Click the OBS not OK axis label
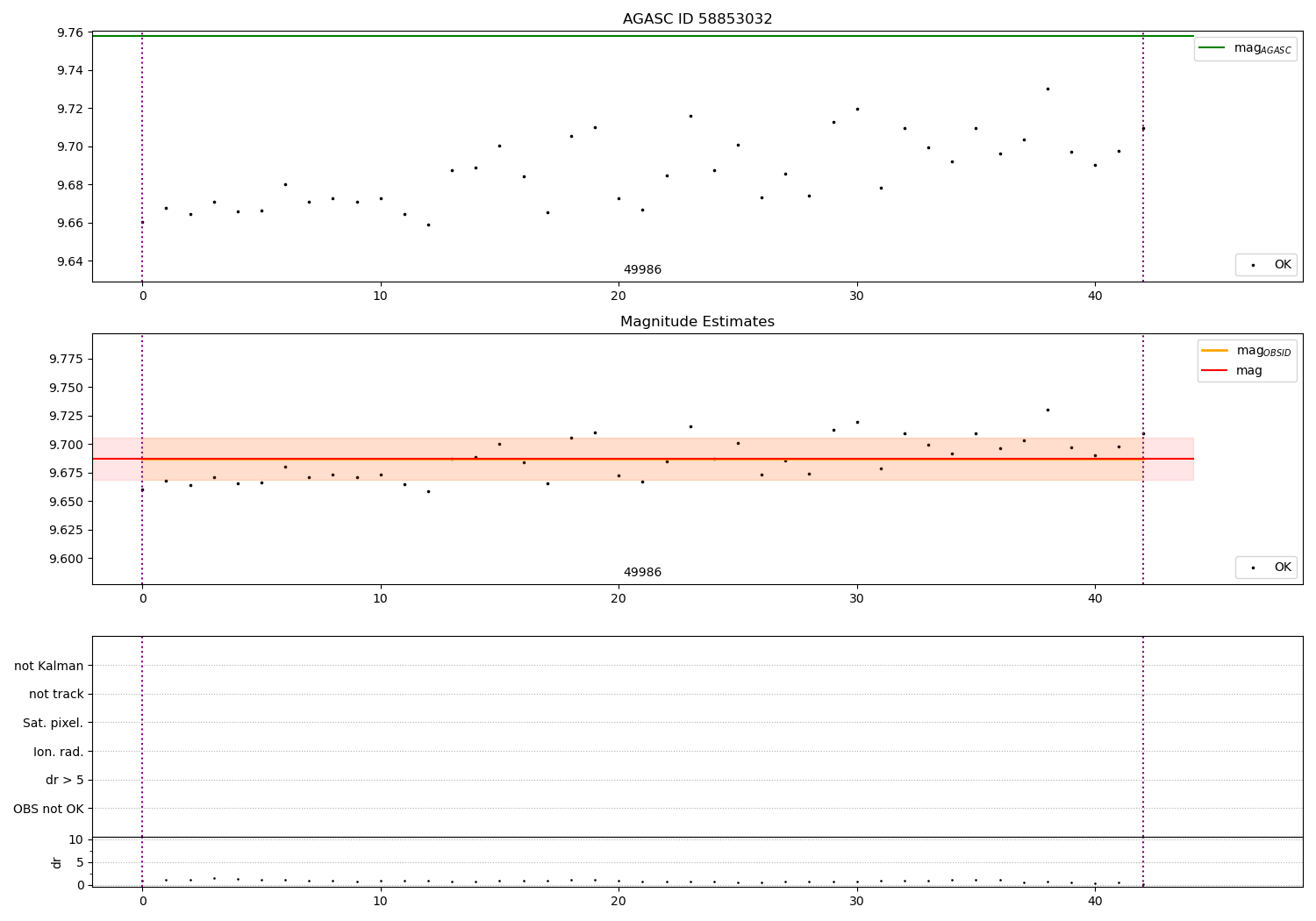This screenshot has height=921, width=1316. [x=48, y=809]
